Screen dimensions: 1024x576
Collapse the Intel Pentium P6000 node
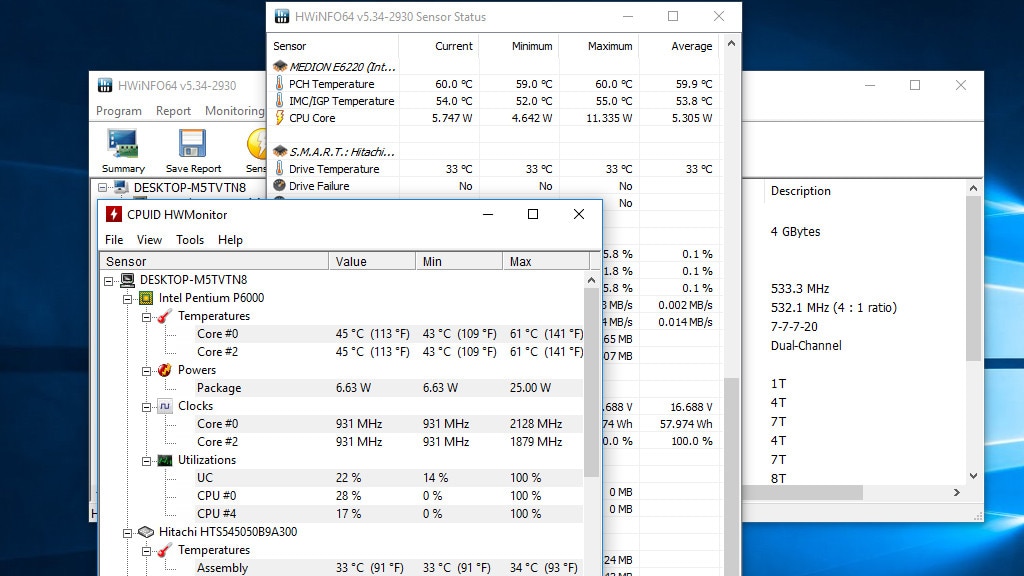coord(127,299)
